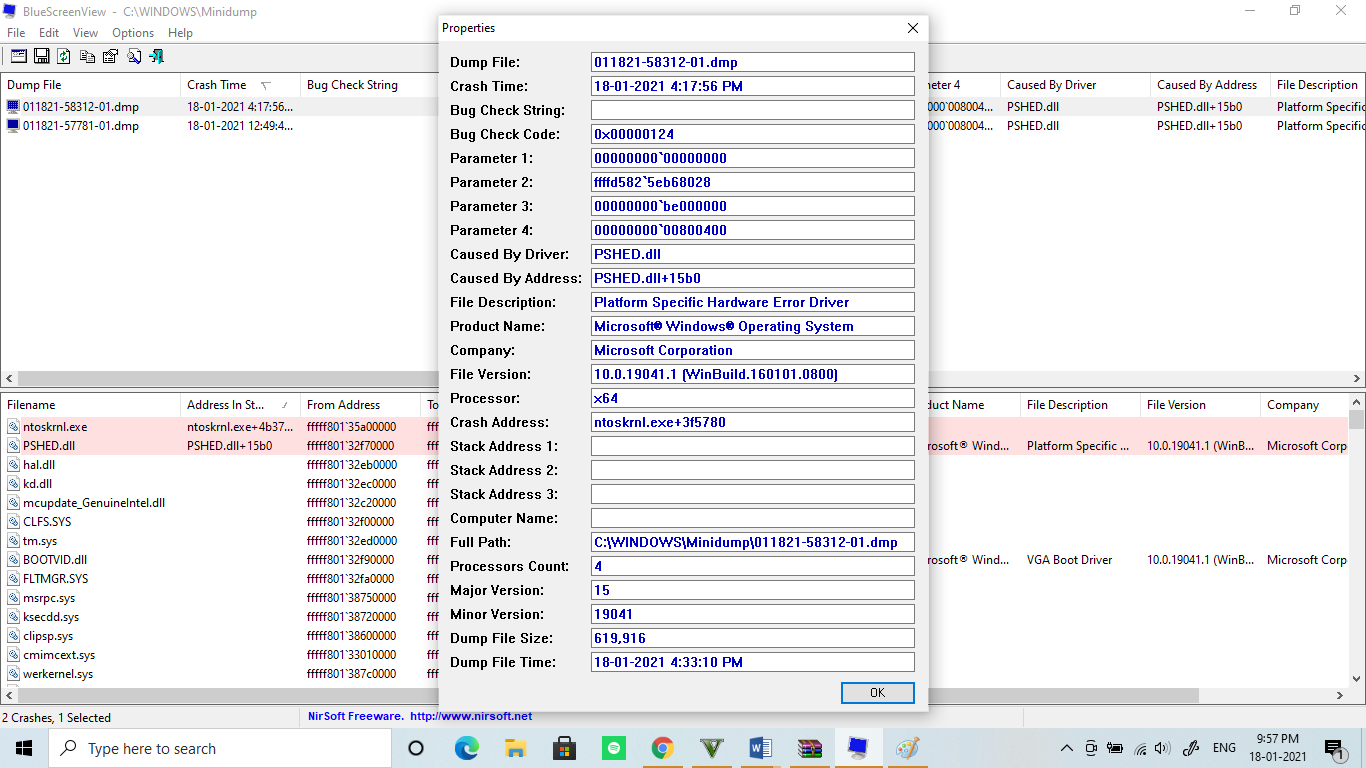Viewport: 1366px width, 768px height.
Task: Select the hal.dll driver row
Action: click(x=39, y=465)
